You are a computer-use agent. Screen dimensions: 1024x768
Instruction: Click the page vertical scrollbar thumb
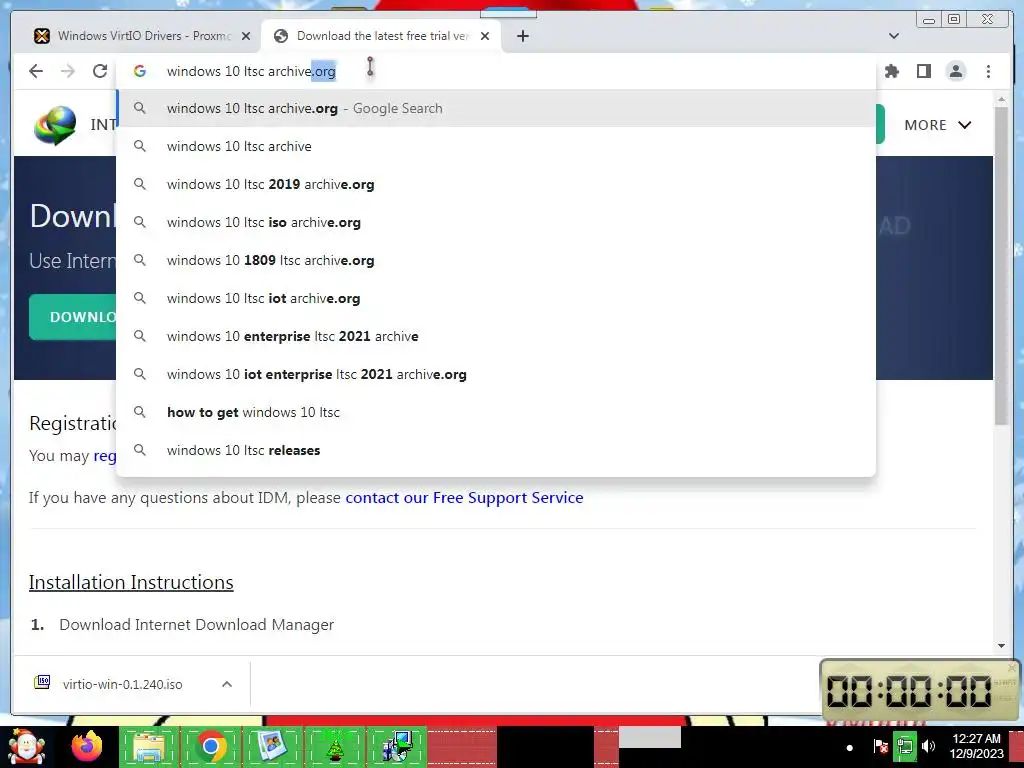point(1001,264)
